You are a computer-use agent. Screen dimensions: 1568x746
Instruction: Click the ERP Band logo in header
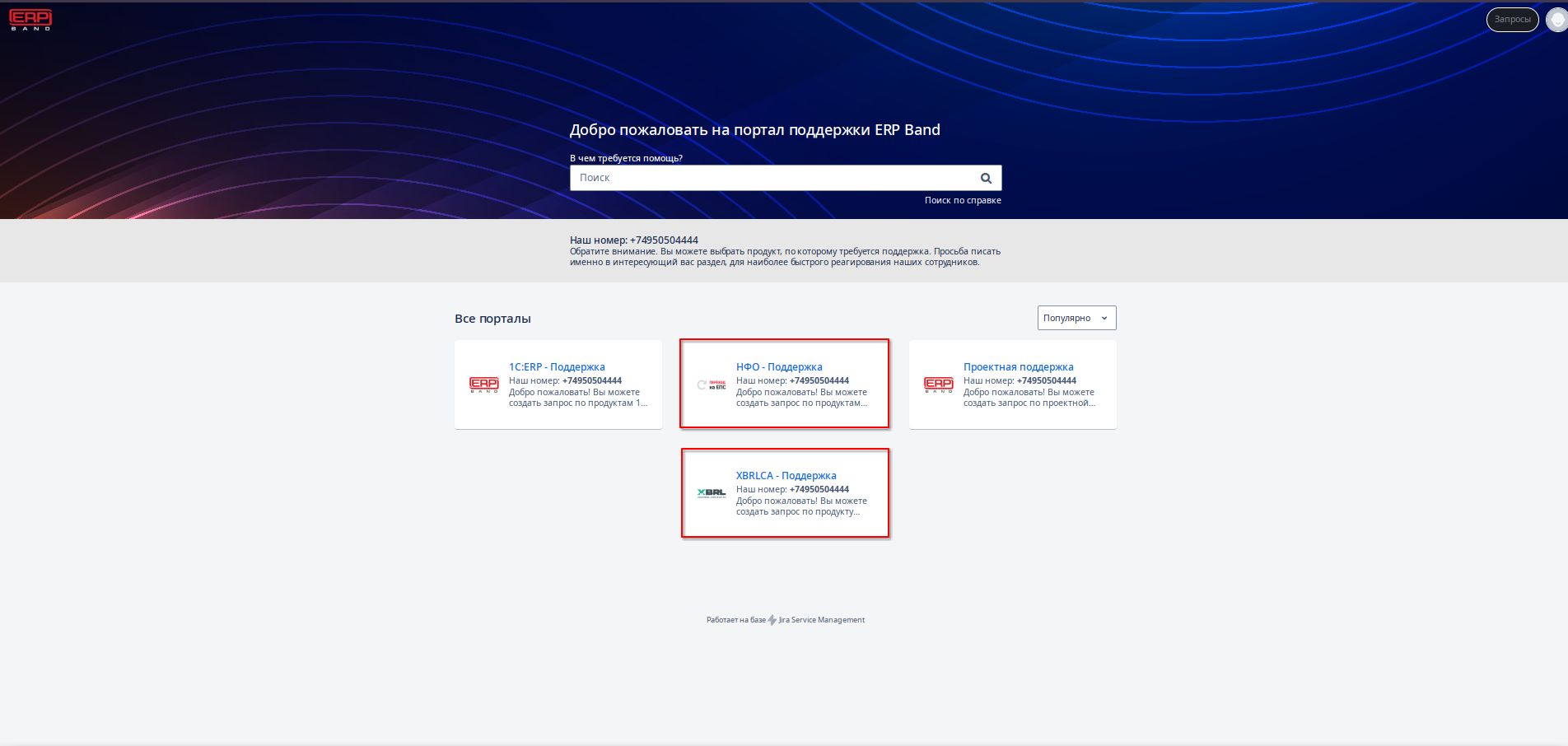coord(30,20)
